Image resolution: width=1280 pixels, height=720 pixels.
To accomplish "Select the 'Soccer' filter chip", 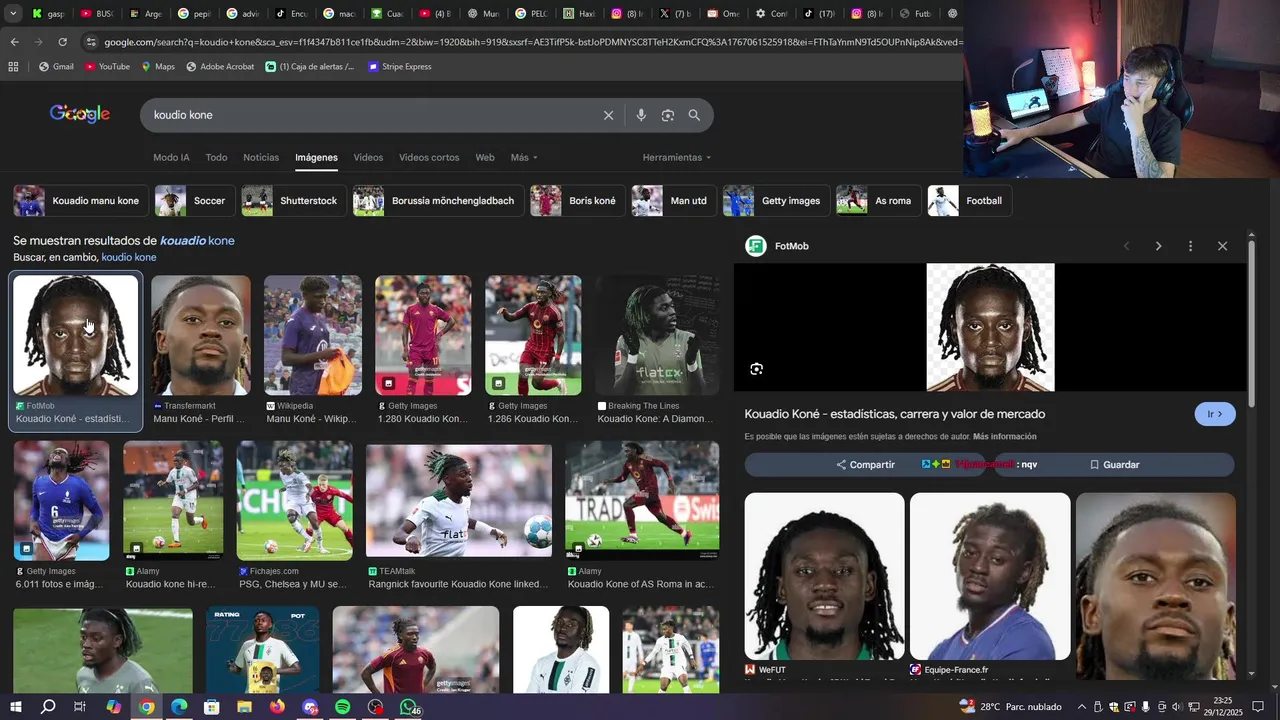I will pos(195,201).
